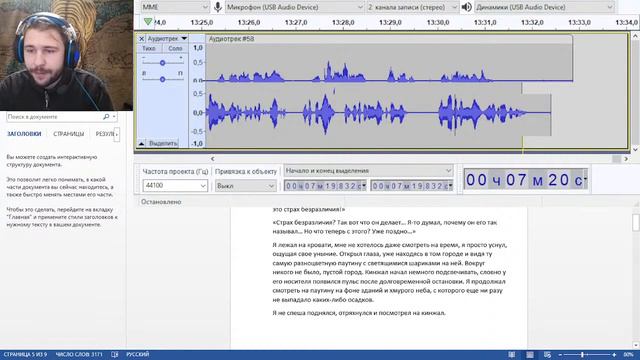Click the Остановлено status text
Viewport: 640px width, 360px height.
tap(161, 202)
